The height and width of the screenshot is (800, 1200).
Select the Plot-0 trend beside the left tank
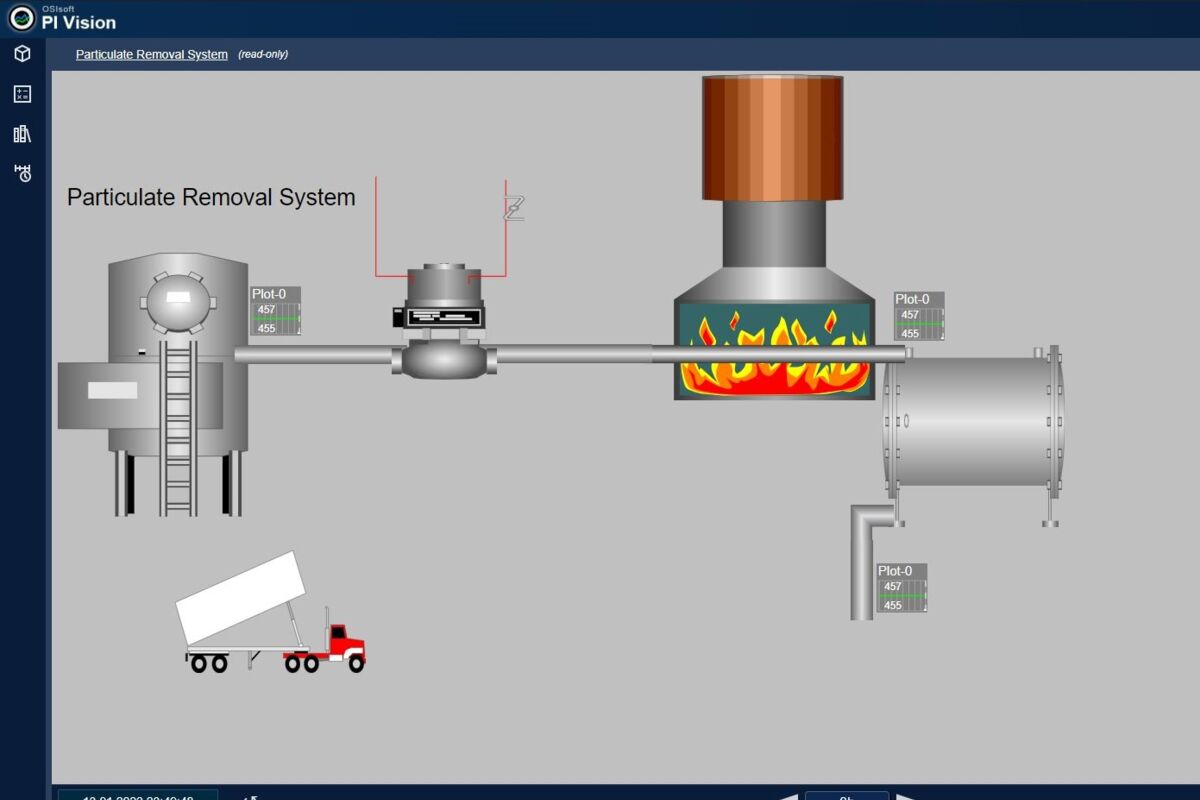click(276, 312)
